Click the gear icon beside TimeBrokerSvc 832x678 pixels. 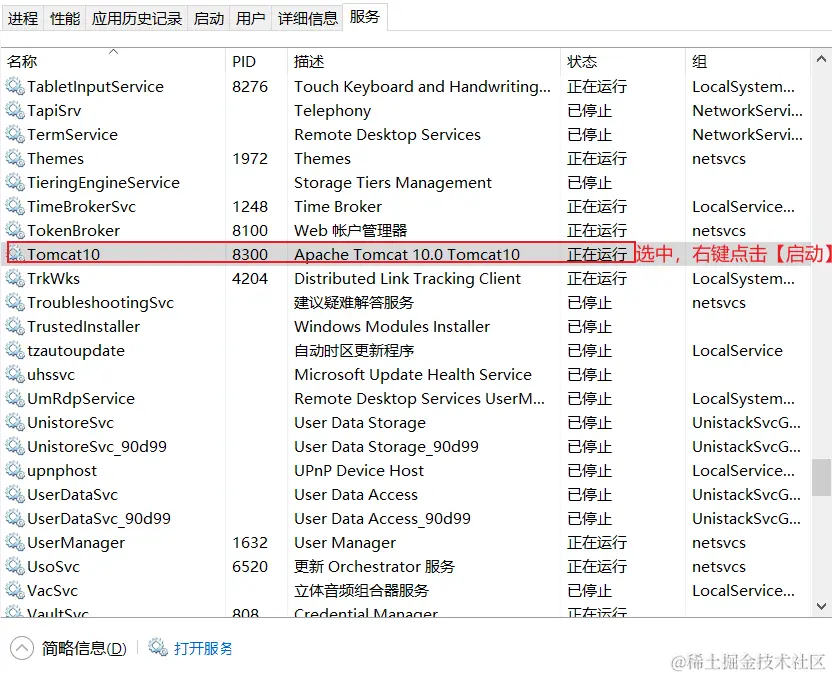[15, 206]
